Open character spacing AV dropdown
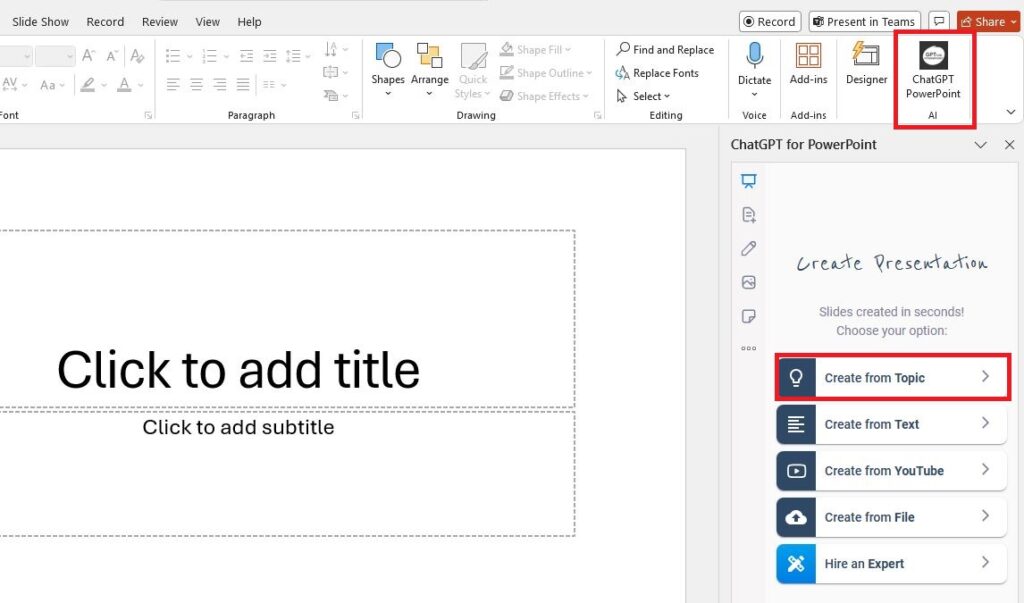The image size is (1024, 603). (14, 85)
